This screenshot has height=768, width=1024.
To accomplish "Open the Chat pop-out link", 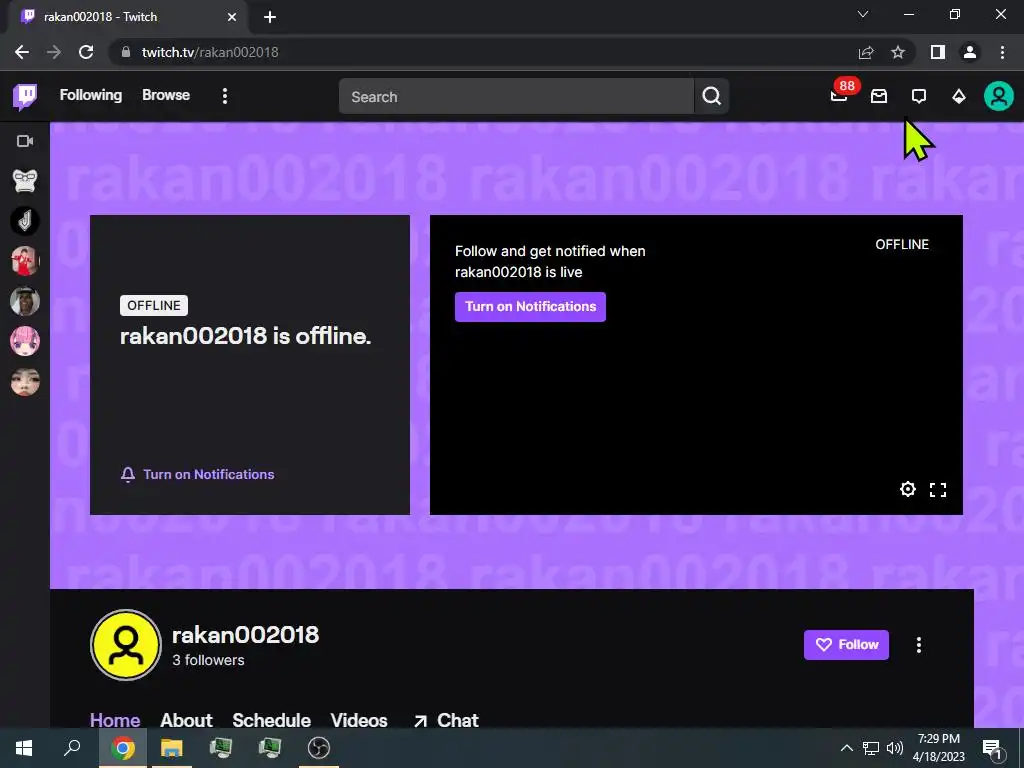I will pyautogui.click(x=446, y=720).
